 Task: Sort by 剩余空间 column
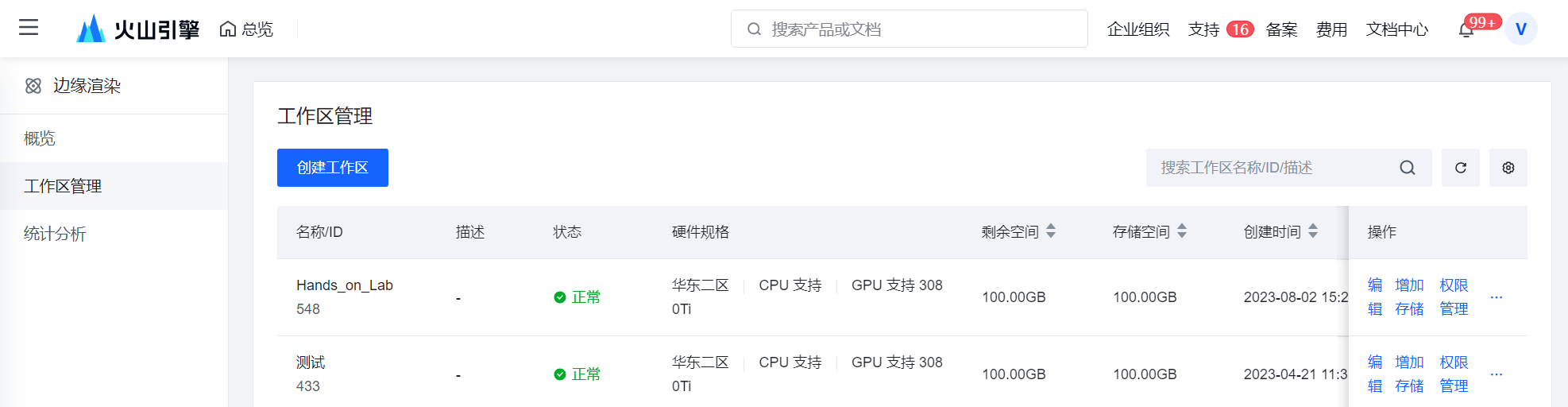tap(1050, 231)
